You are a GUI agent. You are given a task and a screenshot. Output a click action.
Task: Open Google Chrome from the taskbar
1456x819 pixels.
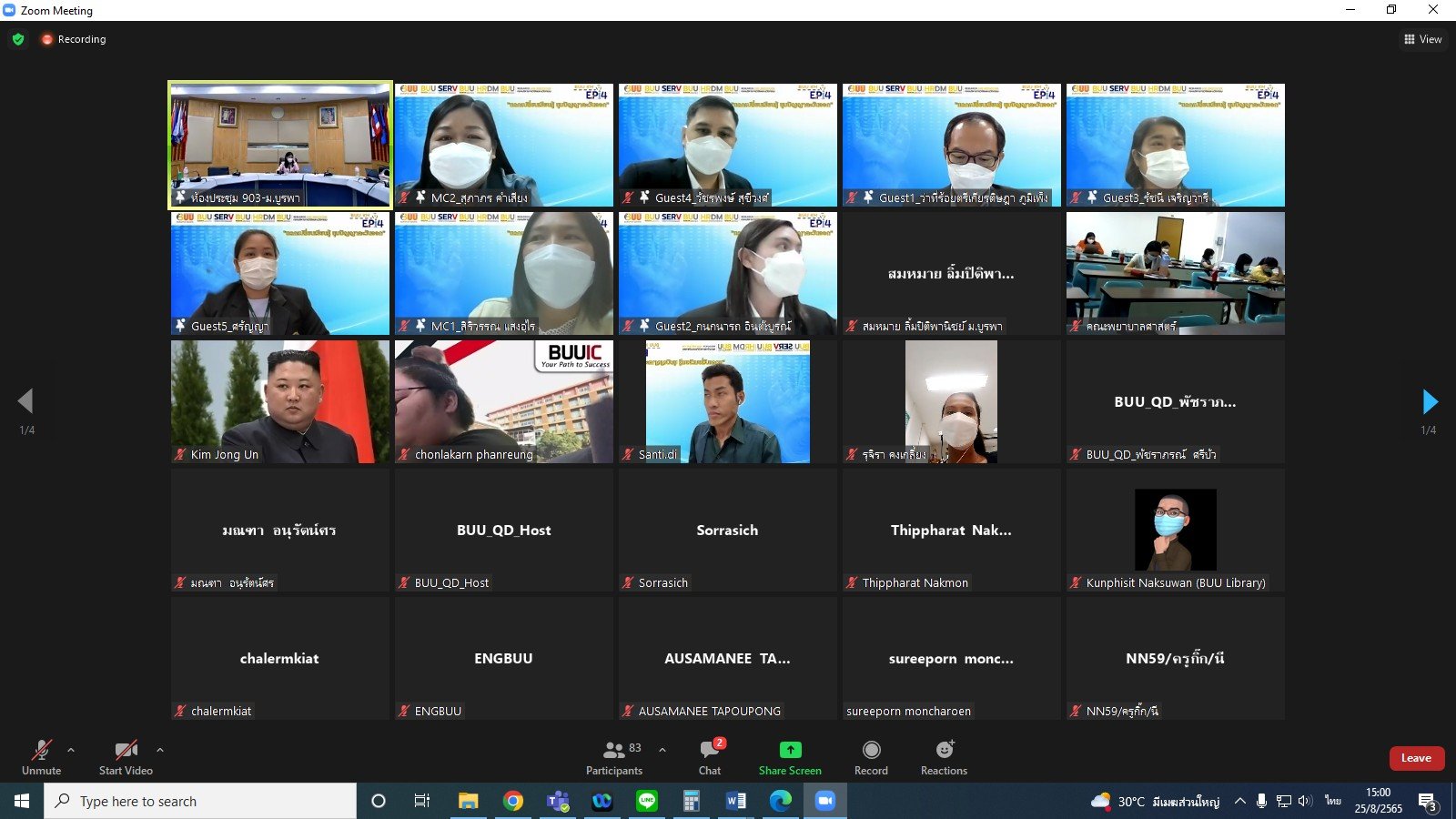tap(513, 801)
